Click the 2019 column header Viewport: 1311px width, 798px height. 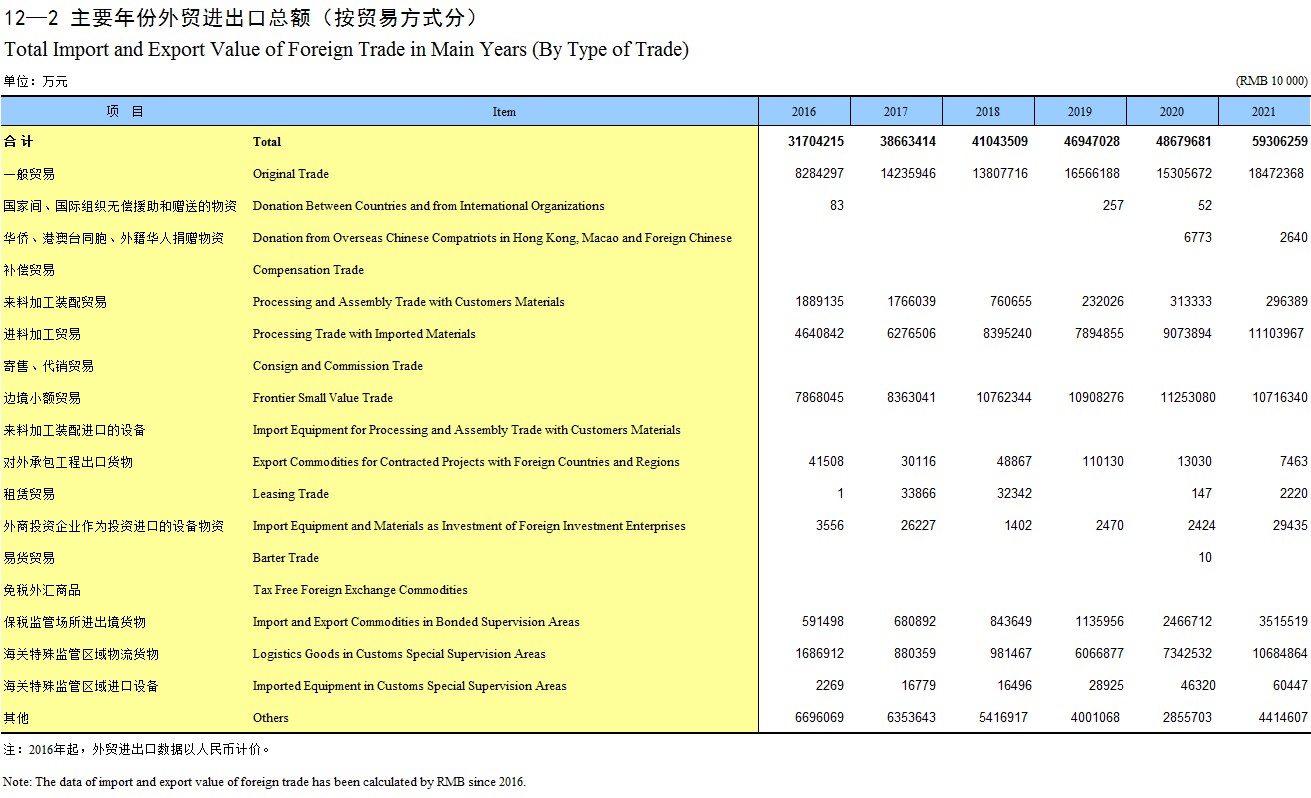(1080, 111)
